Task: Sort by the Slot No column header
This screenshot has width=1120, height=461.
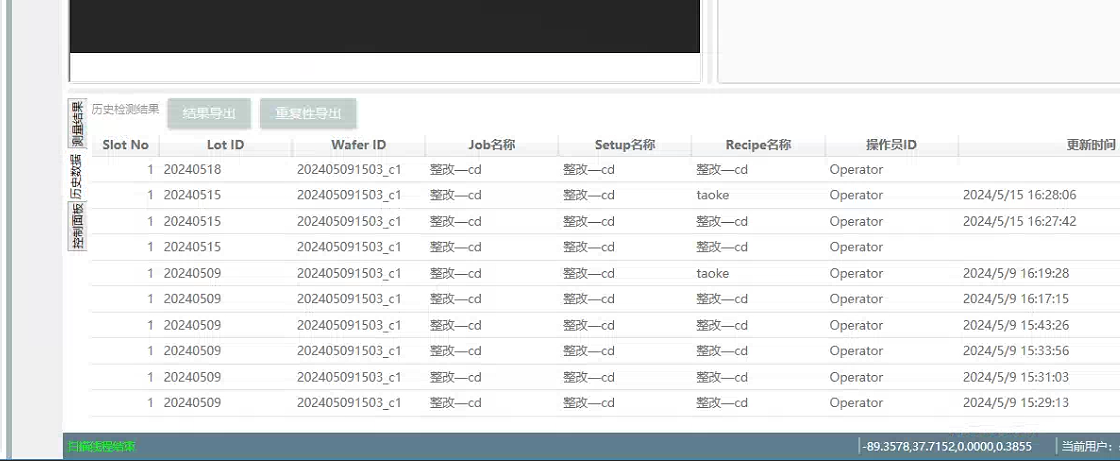Action: [126, 145]
